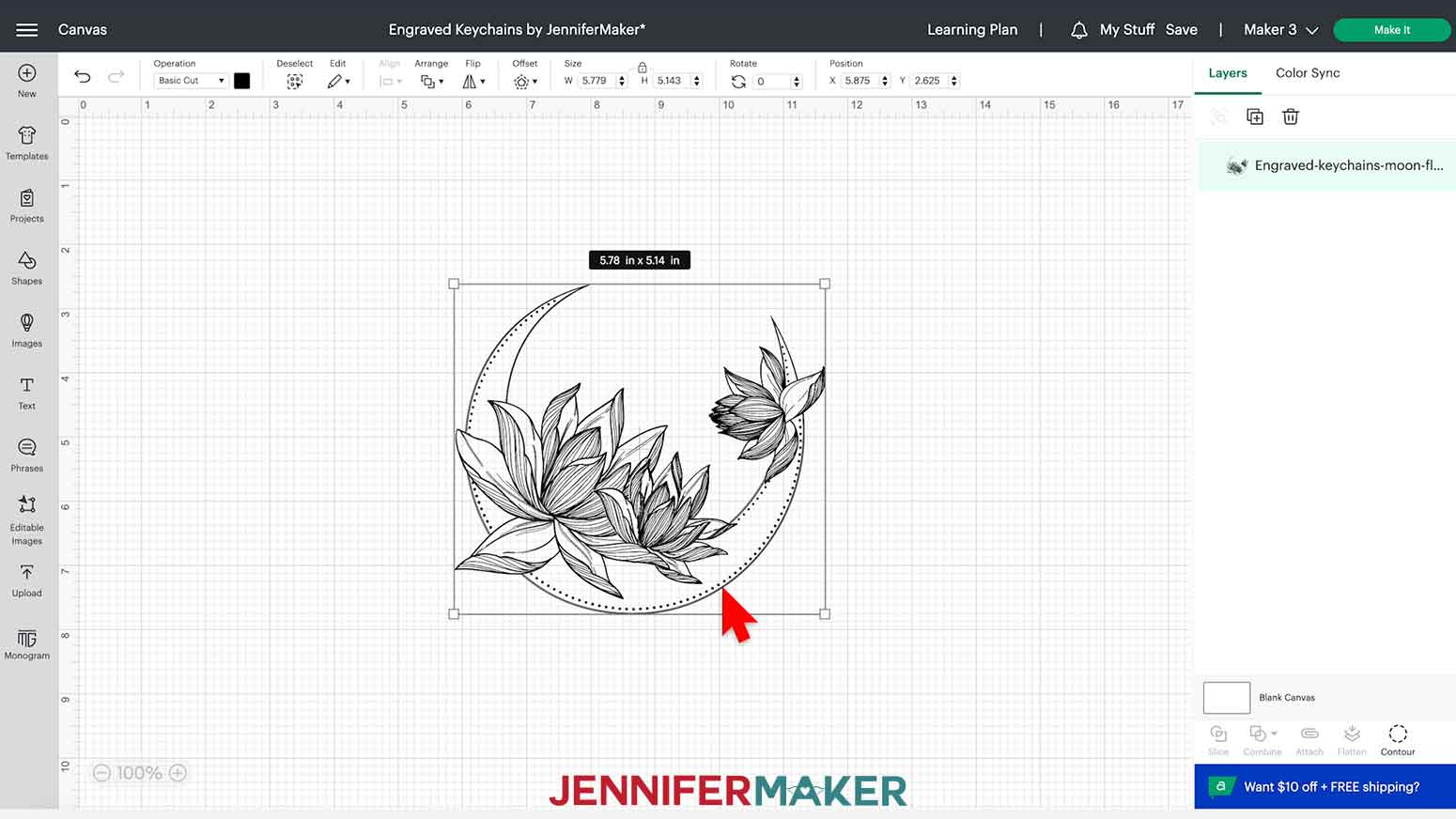
Task: Open the Projects panel
Action: [x=27, y=206]
